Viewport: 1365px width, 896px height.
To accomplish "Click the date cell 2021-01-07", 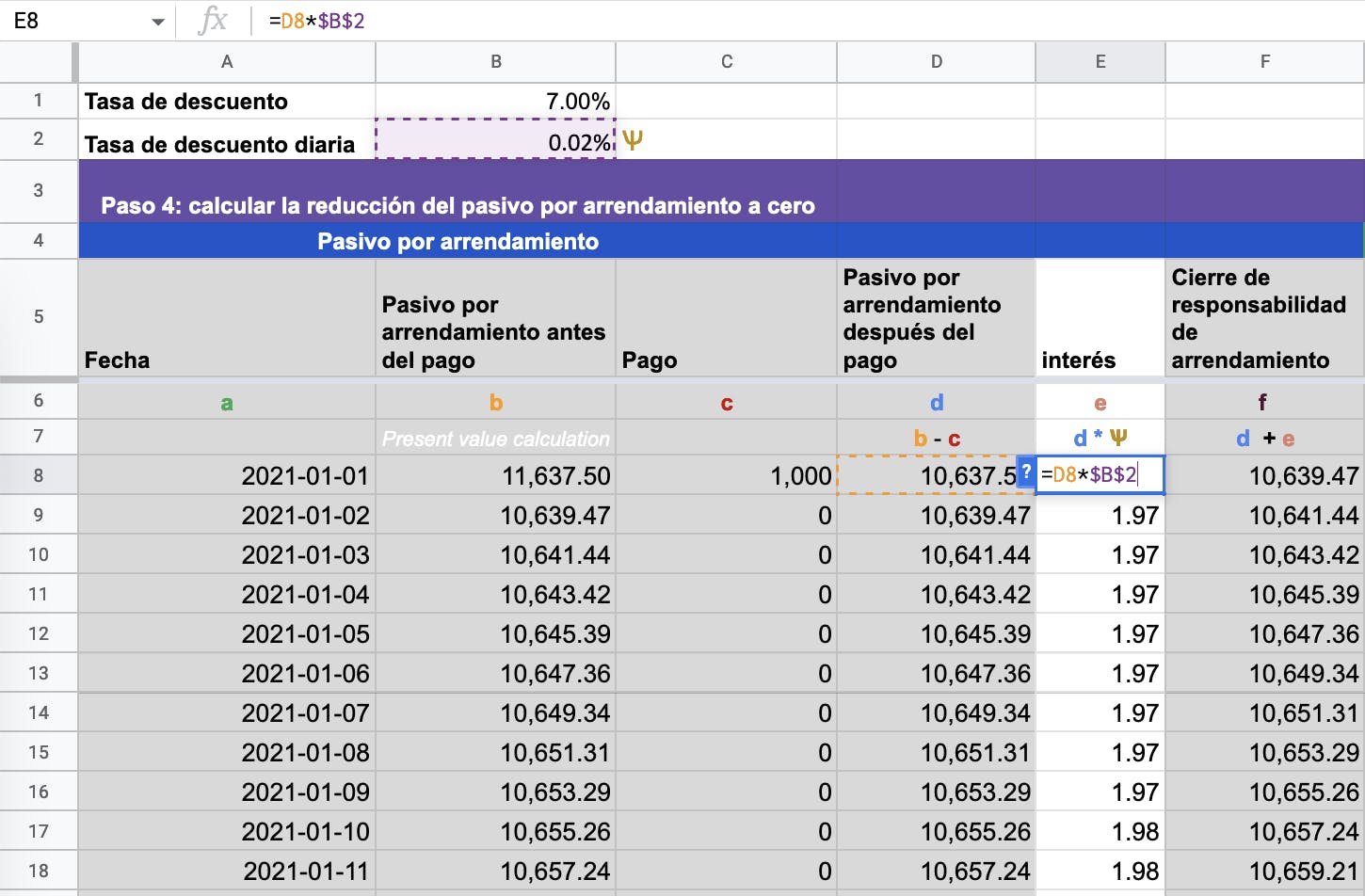I will 227,712.
